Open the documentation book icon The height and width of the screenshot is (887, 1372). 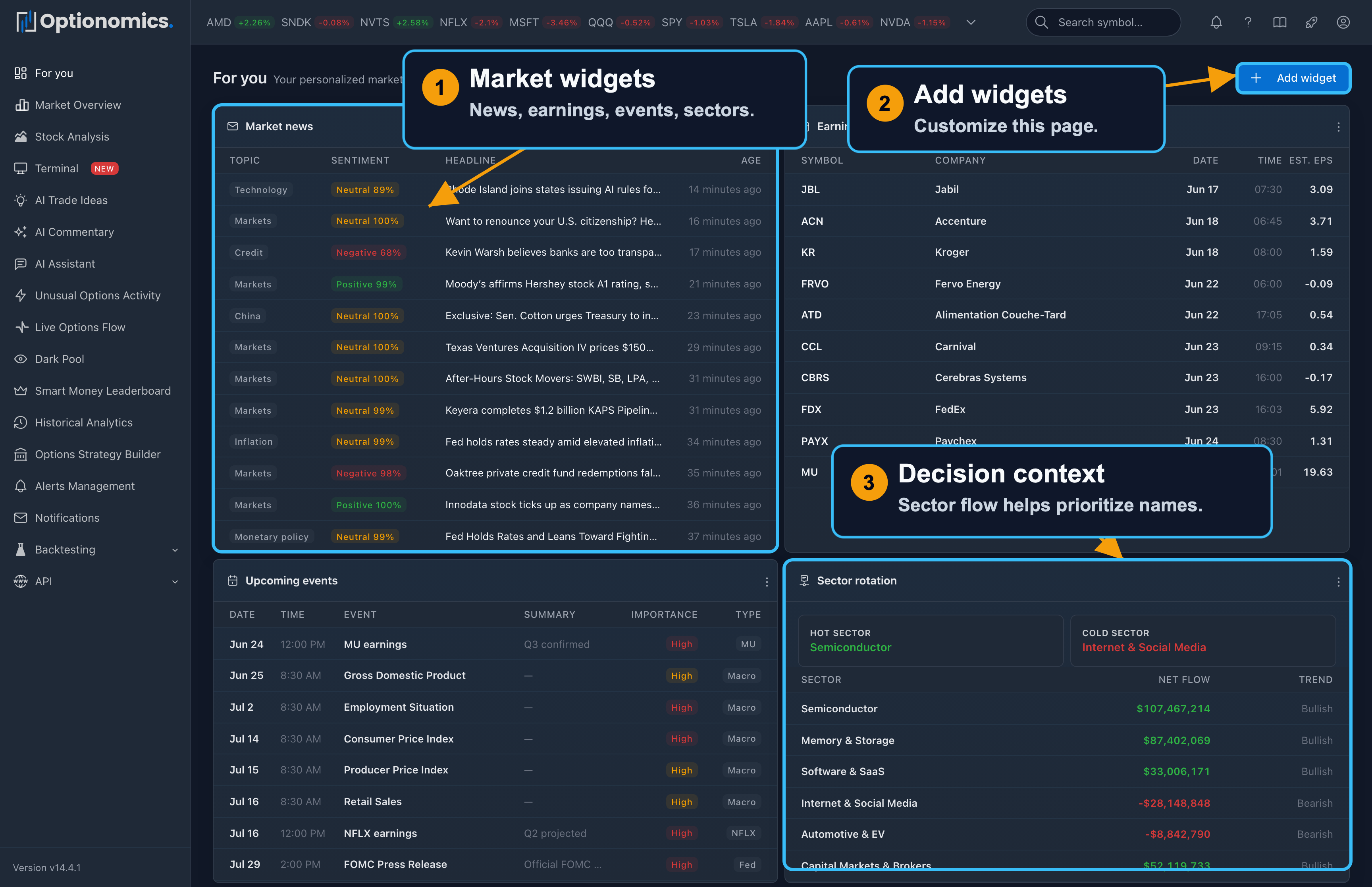1280,23
